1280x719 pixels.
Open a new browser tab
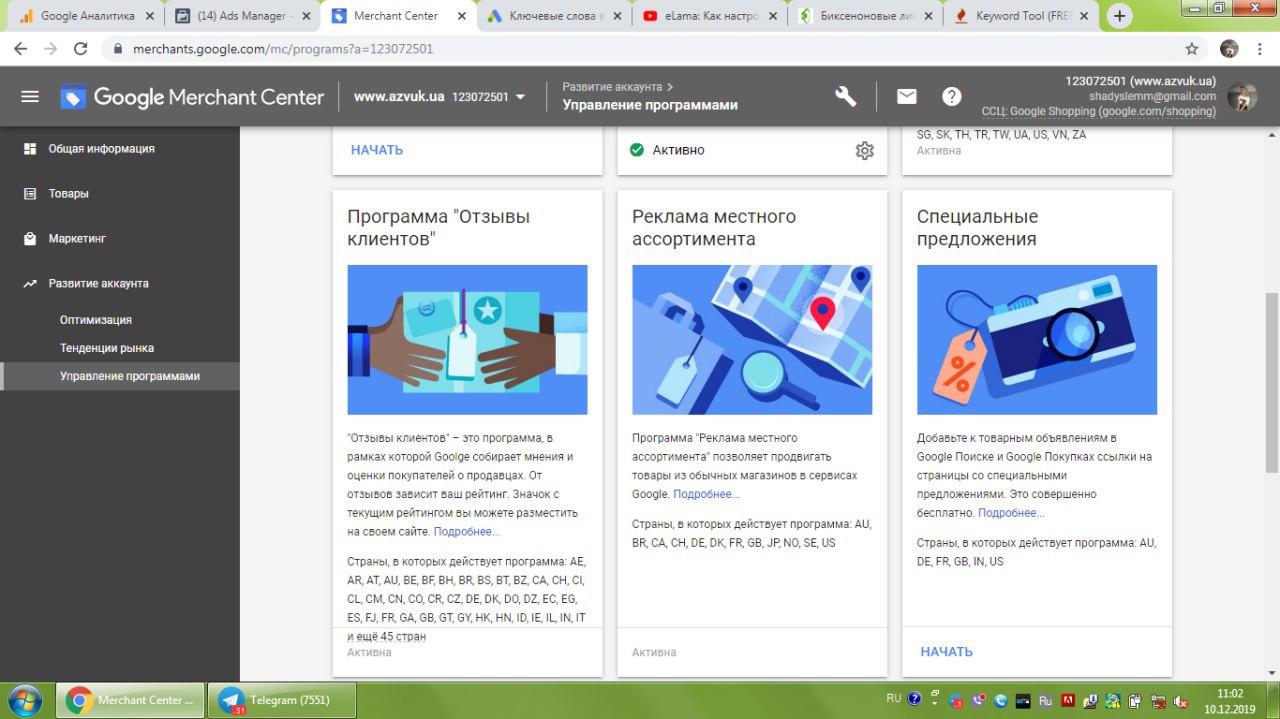[1119, 16]
